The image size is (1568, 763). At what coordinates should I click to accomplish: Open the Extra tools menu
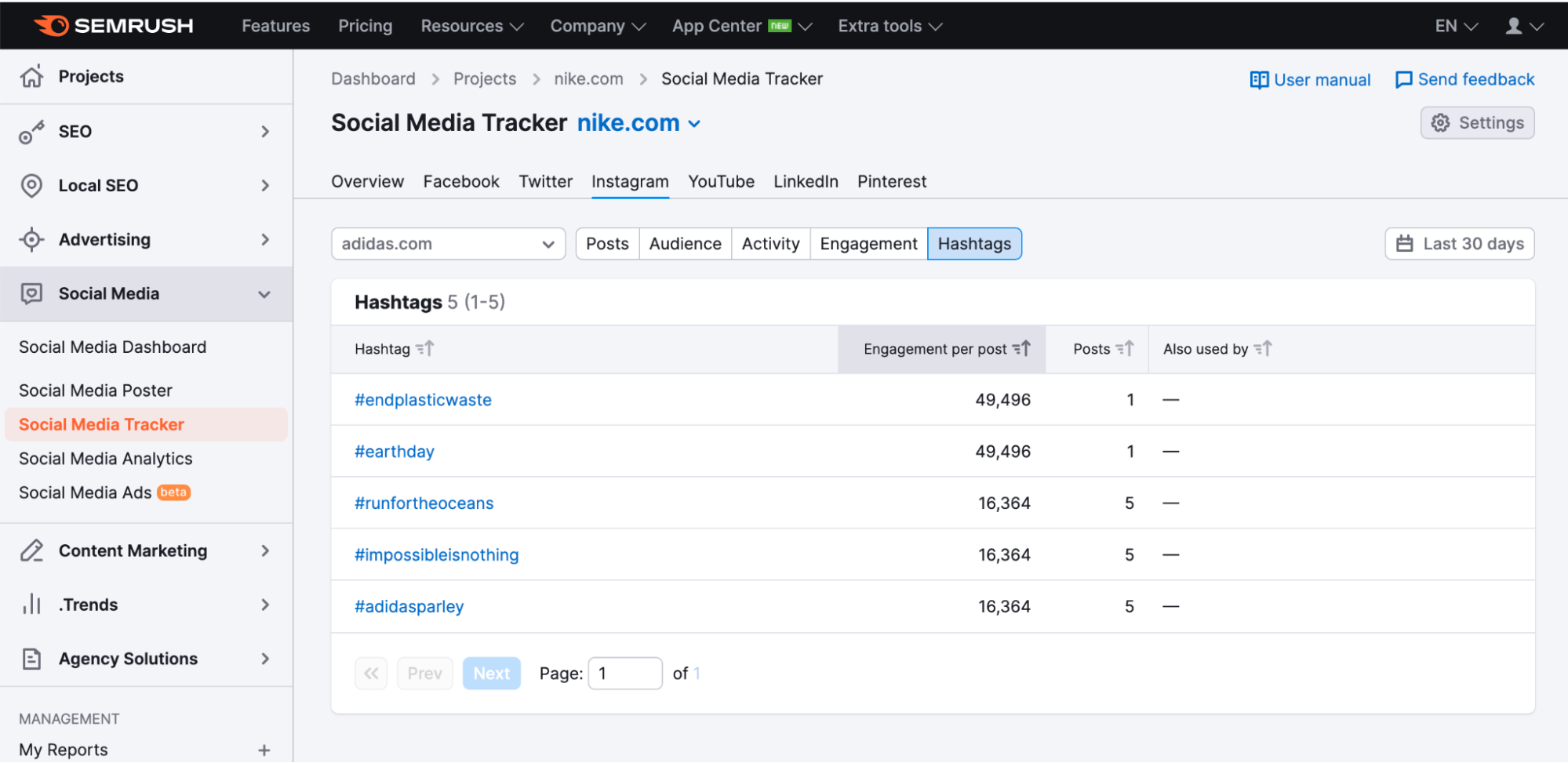(x=890, y=26)
